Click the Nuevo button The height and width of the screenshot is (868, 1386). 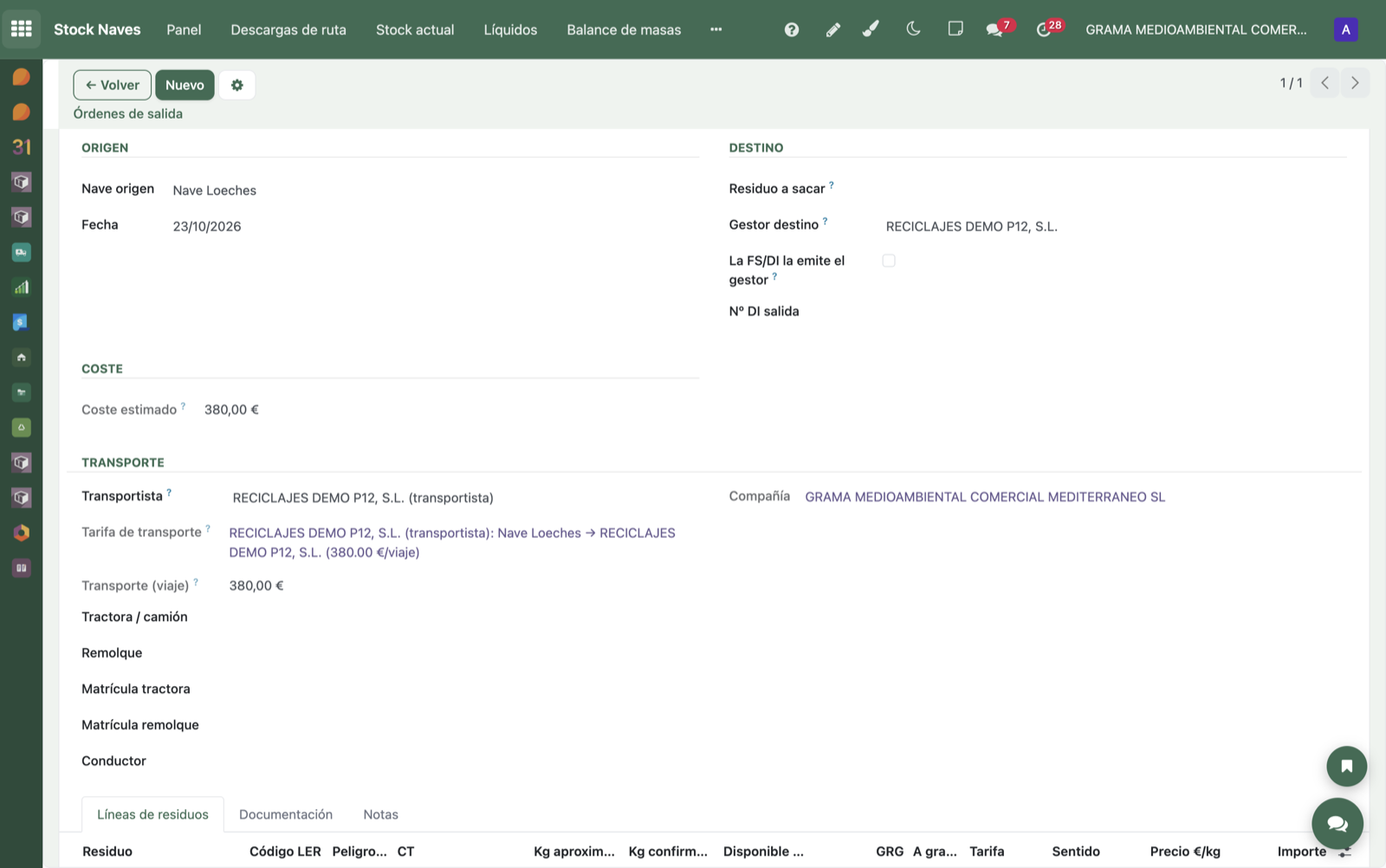click(x=185, y=85)
